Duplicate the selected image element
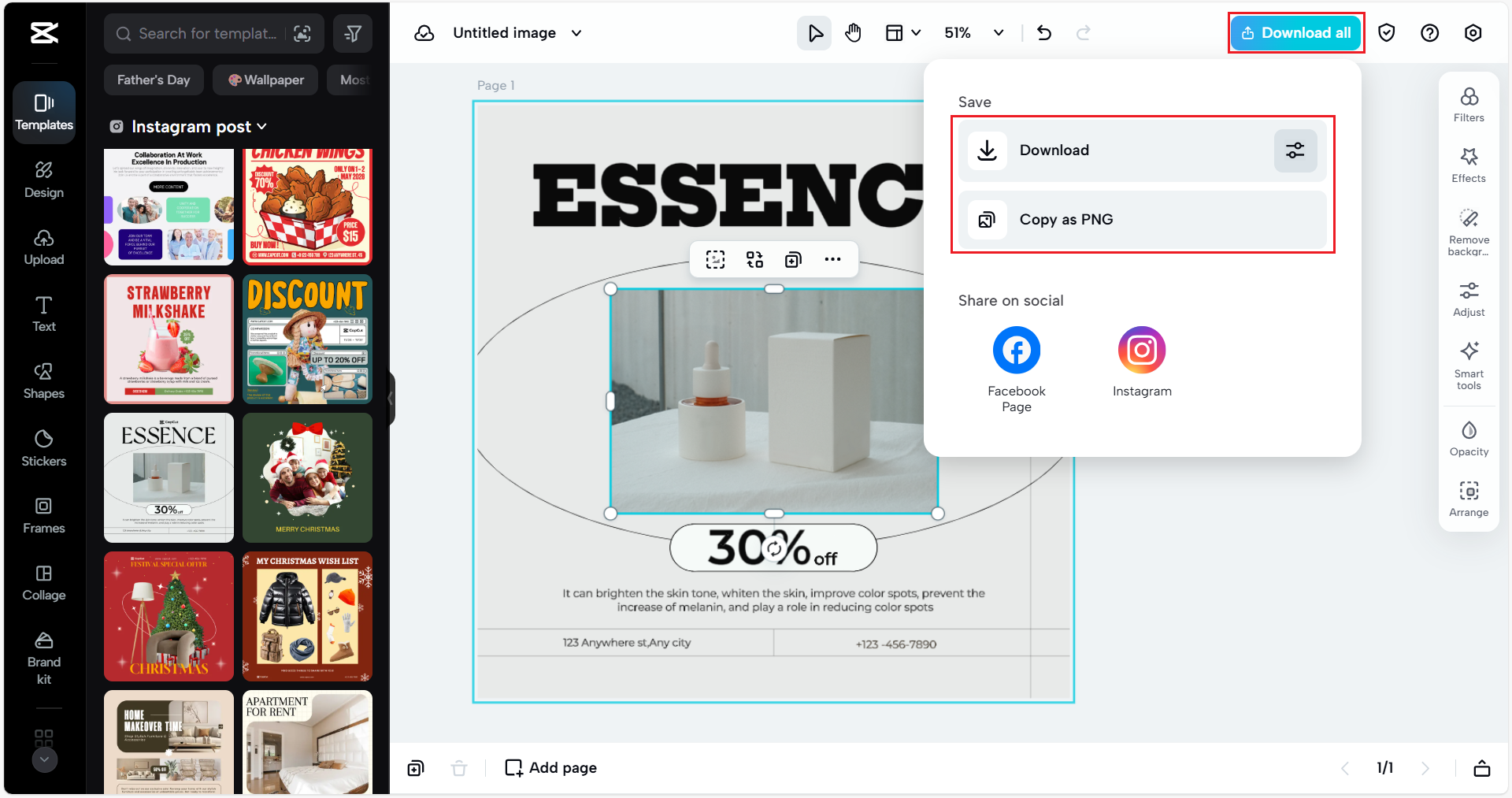The height and width of the screenshot is (798, 1512). (793, 259)
